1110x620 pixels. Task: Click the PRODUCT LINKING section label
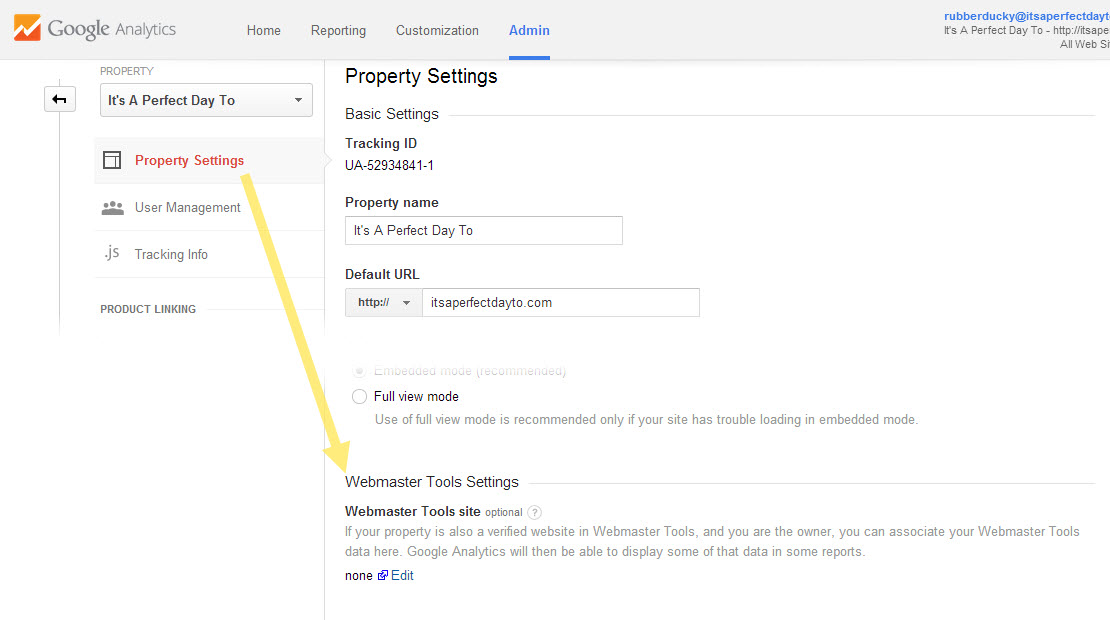pos(148,309)
